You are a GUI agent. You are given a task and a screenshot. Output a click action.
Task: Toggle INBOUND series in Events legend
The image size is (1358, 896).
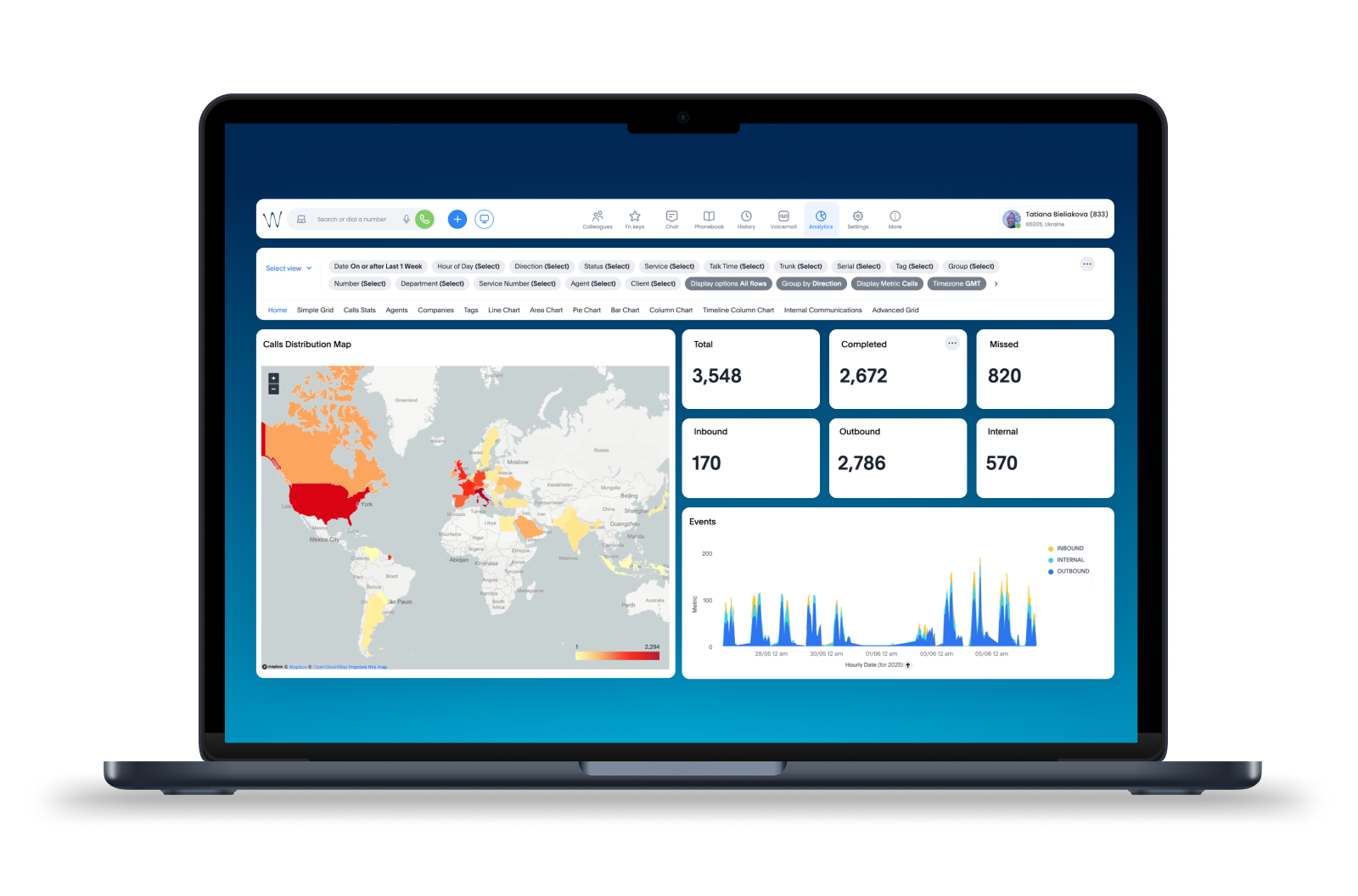pos(1069,549)
